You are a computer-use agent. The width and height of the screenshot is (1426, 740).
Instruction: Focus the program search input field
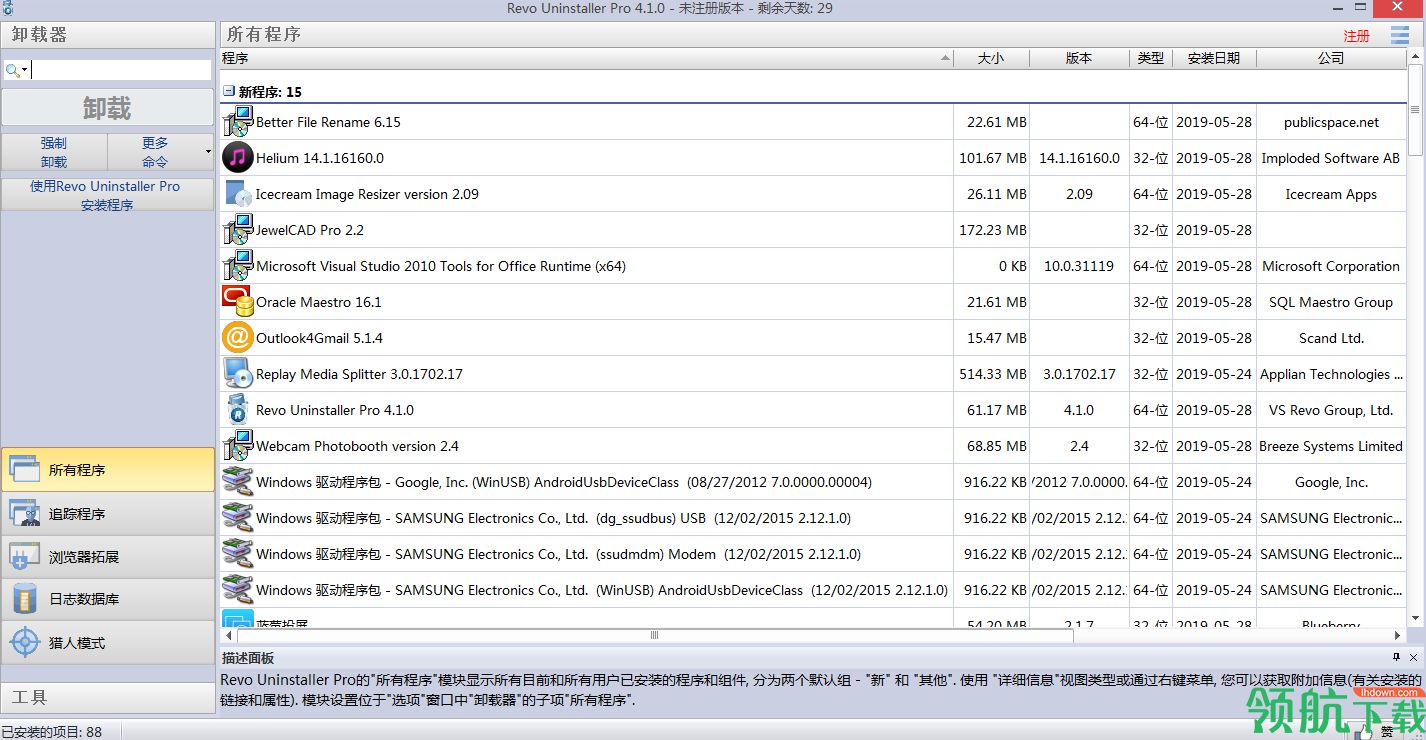pyautogui.click(x=120, y=70)
